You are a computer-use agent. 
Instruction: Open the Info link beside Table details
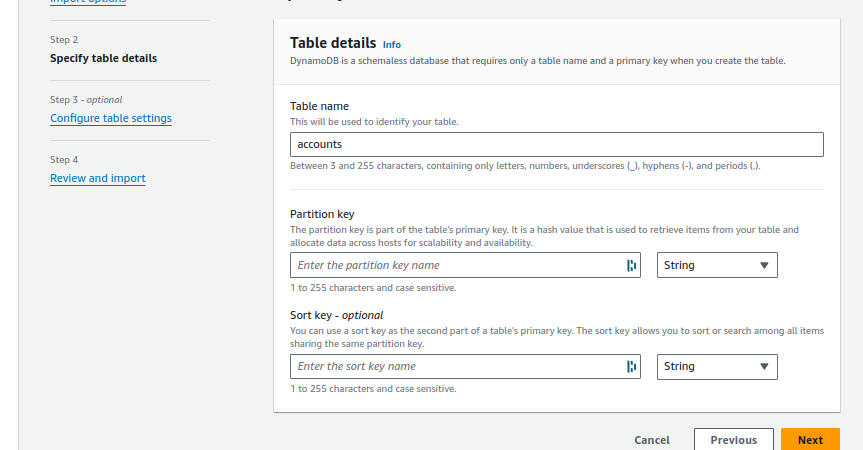pos(392,45)
